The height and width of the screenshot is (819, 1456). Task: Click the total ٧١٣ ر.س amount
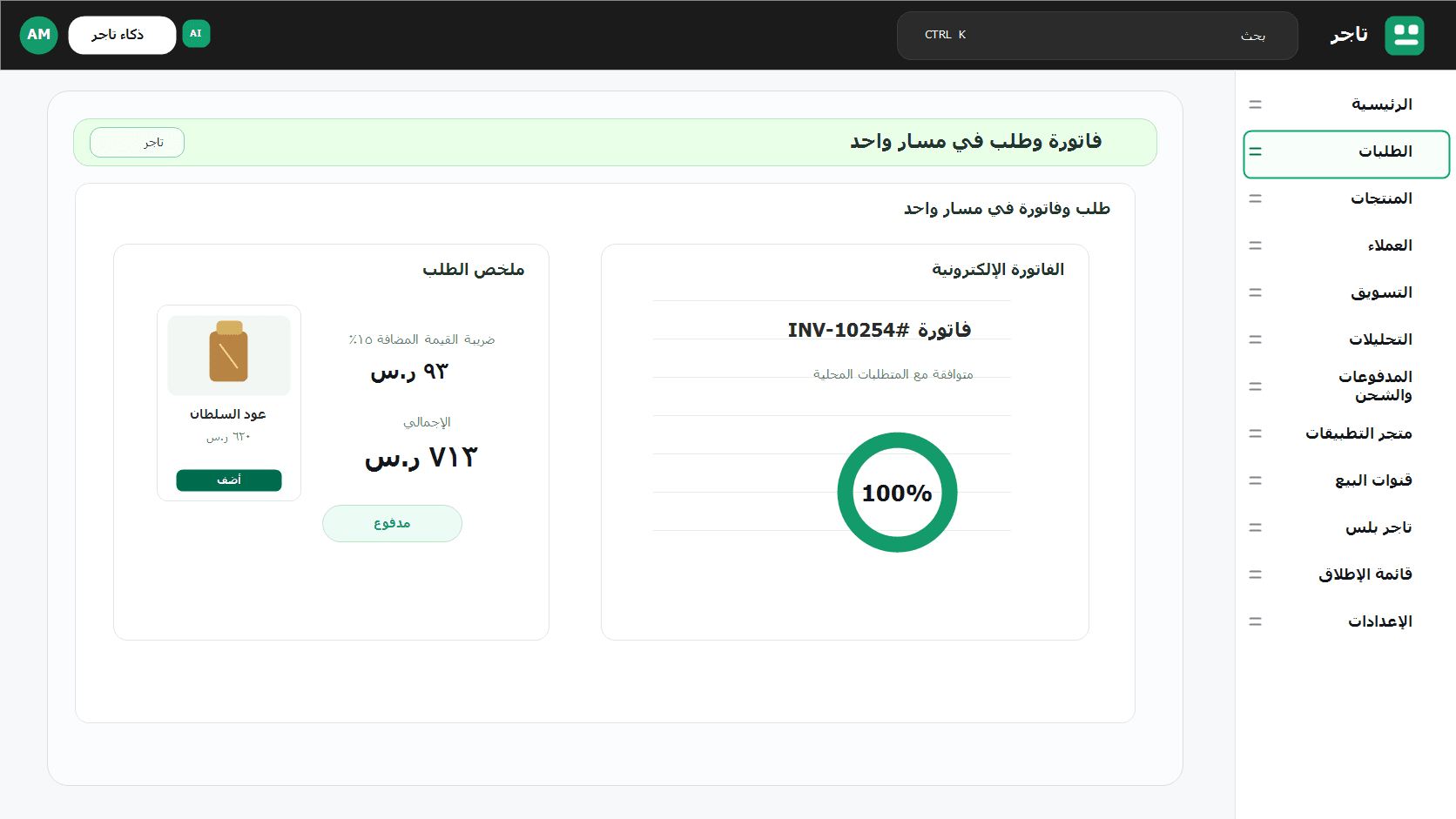[421, 457]
